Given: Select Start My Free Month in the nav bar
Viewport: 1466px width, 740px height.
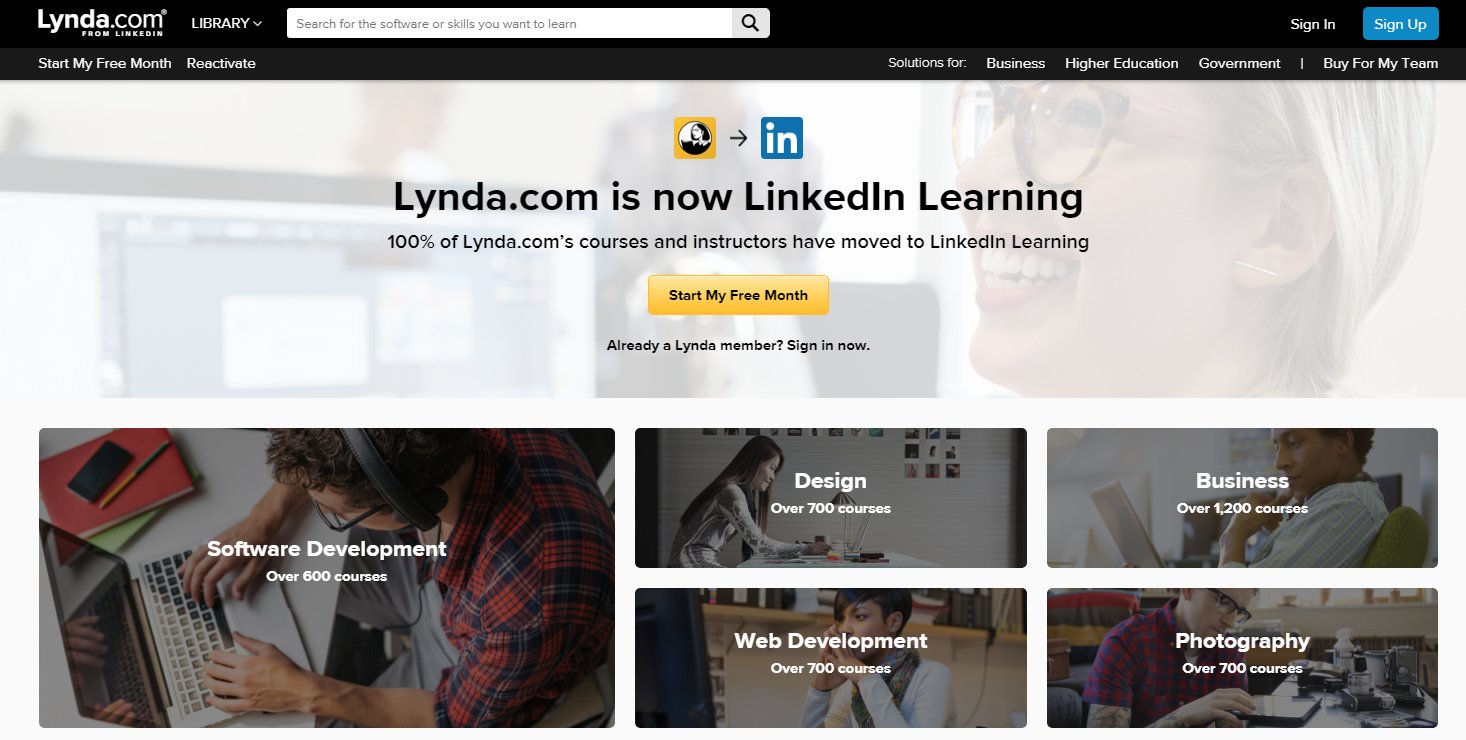Looking at the screenshot, I should [105, 63].
